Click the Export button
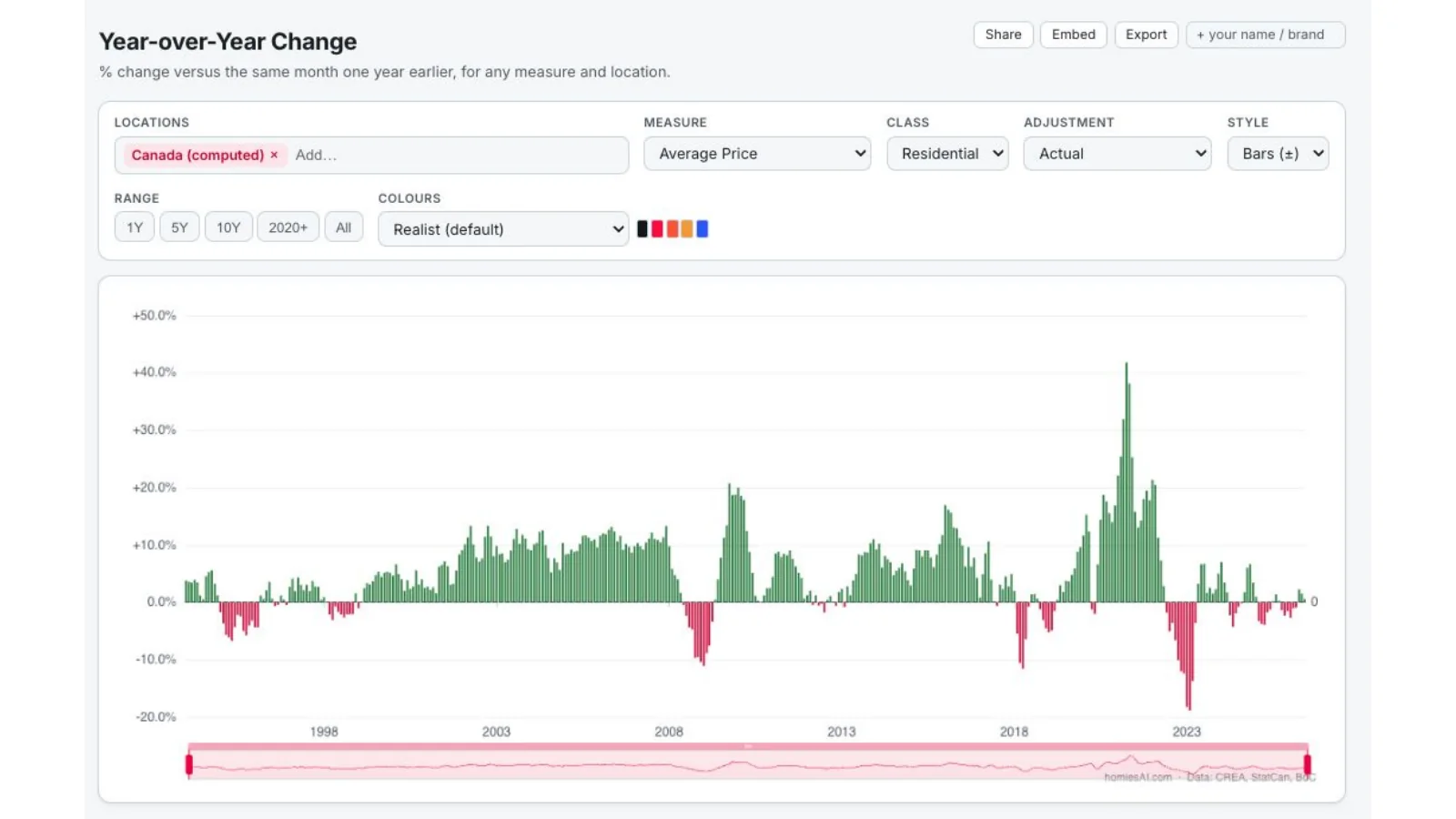Viewport: 1456px width, 819px height. coord(1146,35)
